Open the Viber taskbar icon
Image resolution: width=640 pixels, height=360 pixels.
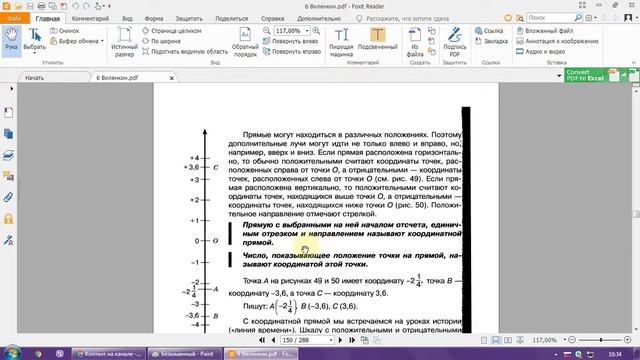click(x=60, y=354)
